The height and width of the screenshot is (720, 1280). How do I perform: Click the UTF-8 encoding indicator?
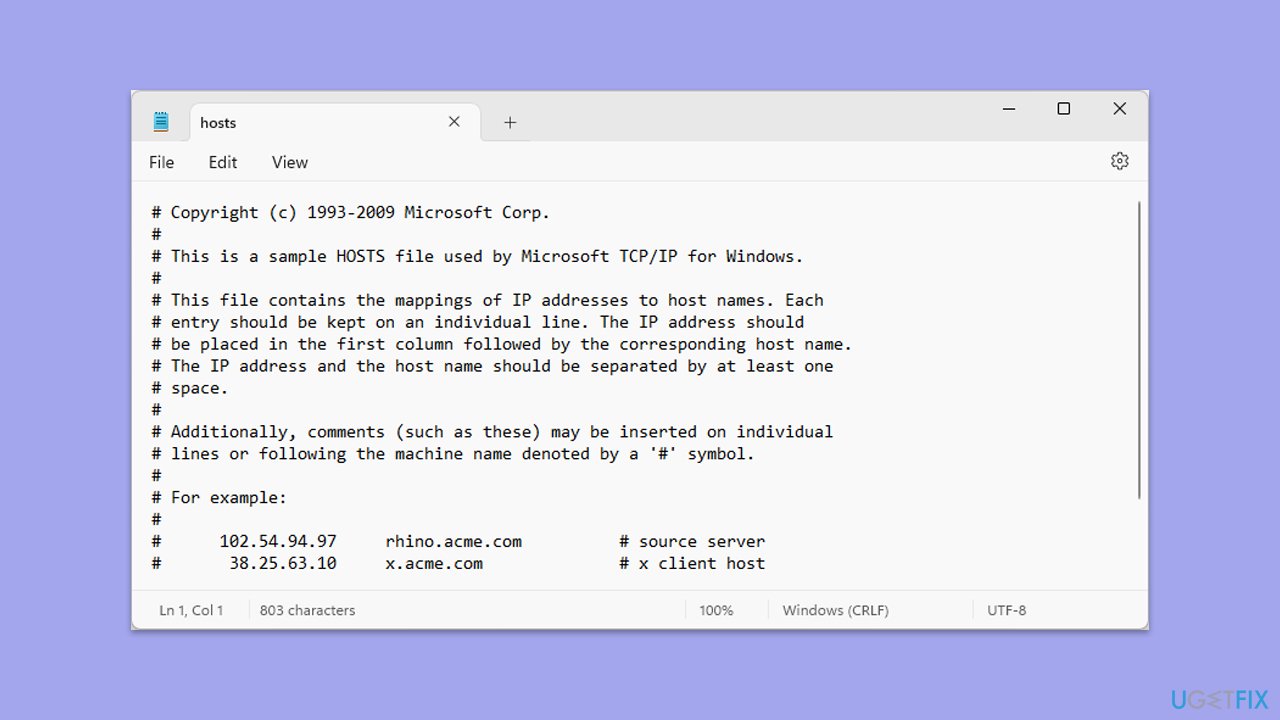coord(1006,610)
